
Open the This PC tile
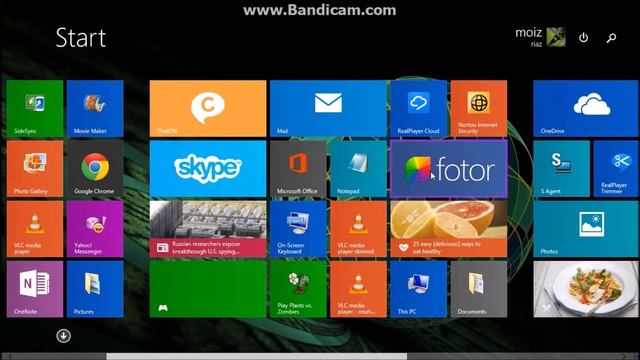(x=418, y=289)
